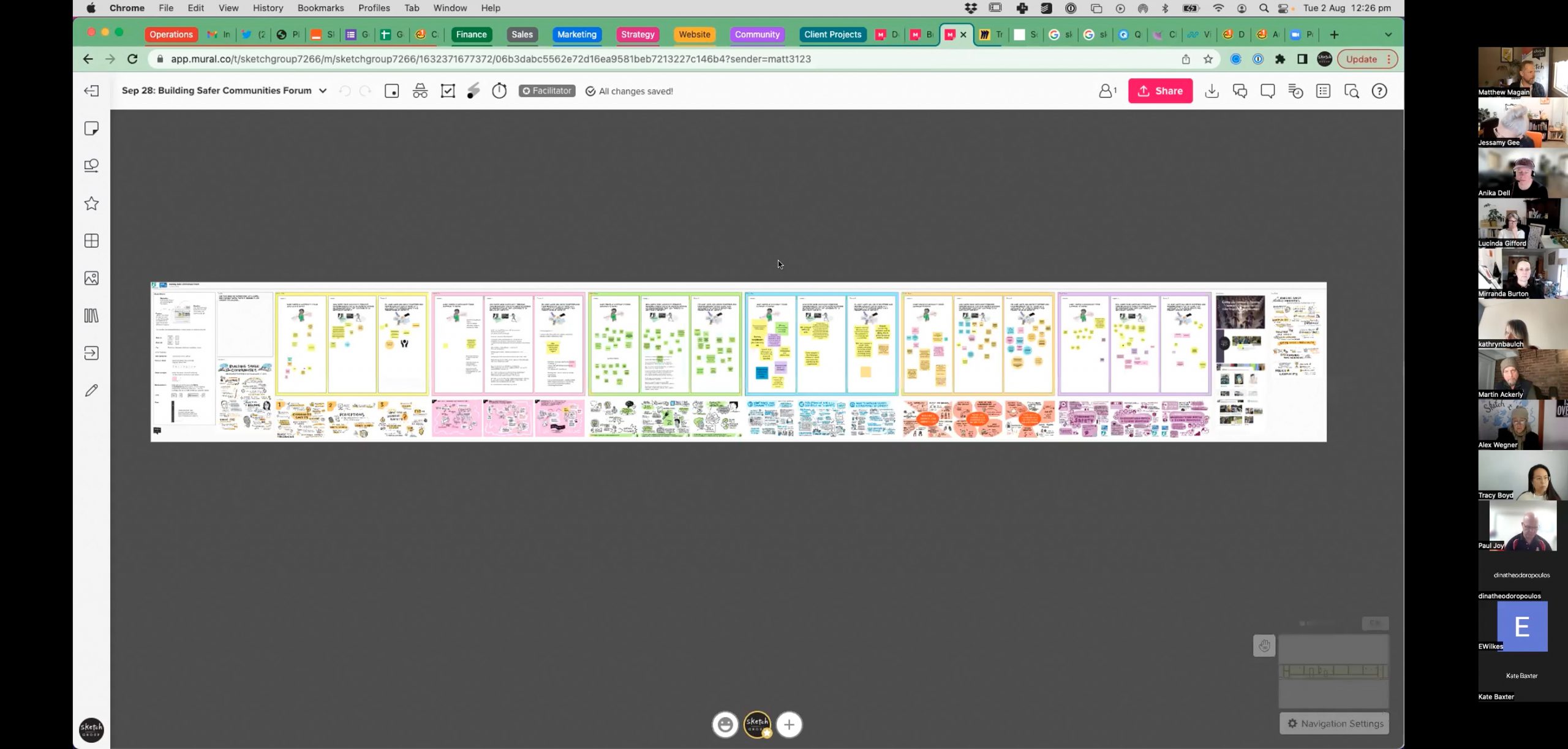Open the icons library star tool
Viewport: 1568px width, 749px height.
point(91,203)
